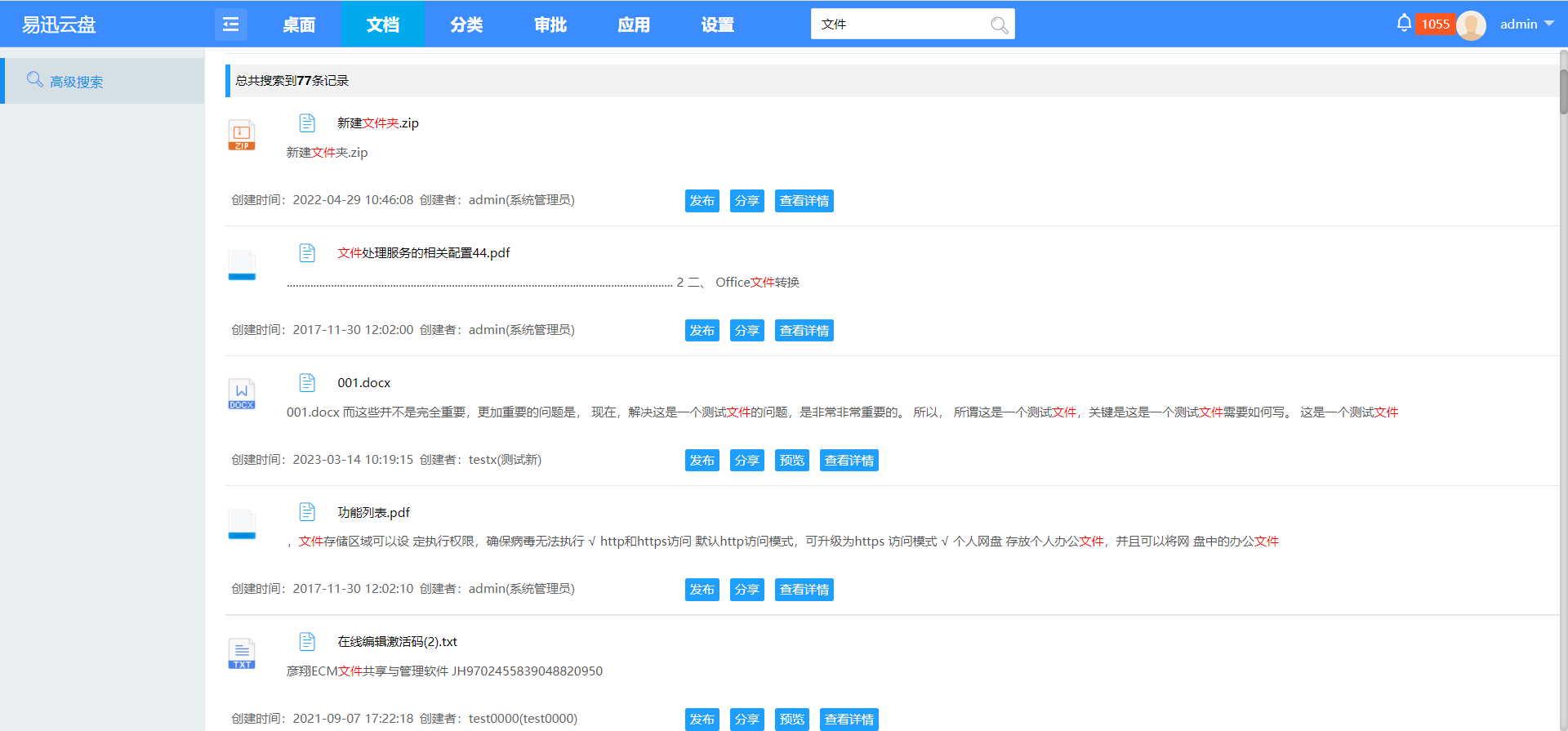Click the sidebar collapse menu icon
Screen dimensions: 1568x731
[230, 25]
